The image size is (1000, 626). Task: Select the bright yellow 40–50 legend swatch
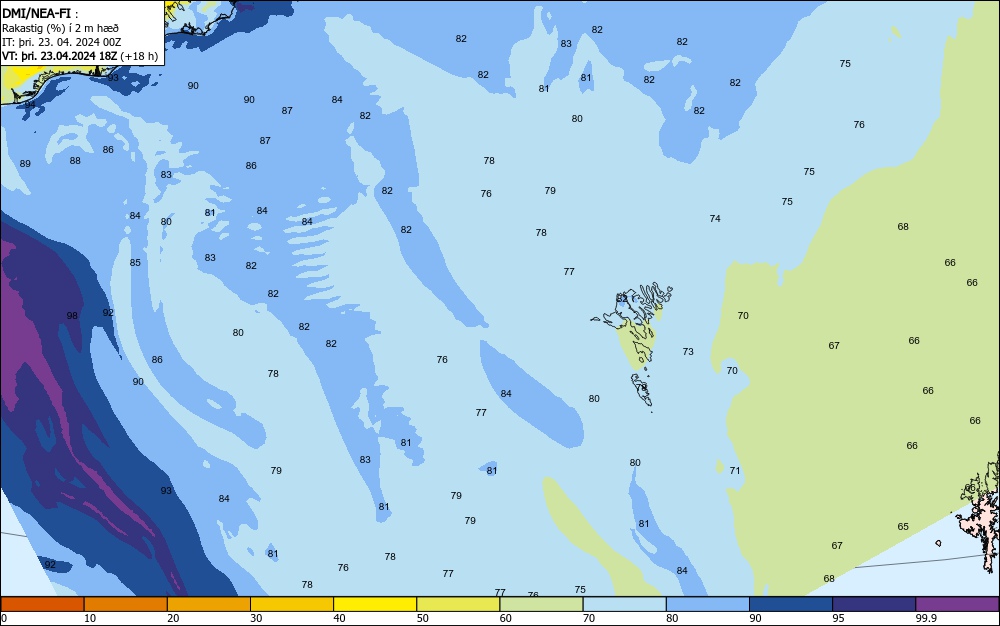[375, 604]
